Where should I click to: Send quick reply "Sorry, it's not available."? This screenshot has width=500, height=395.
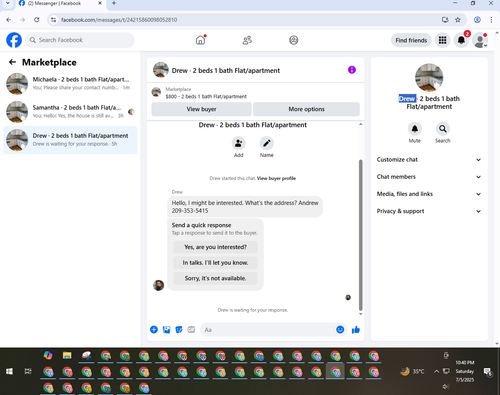point(215,278)
